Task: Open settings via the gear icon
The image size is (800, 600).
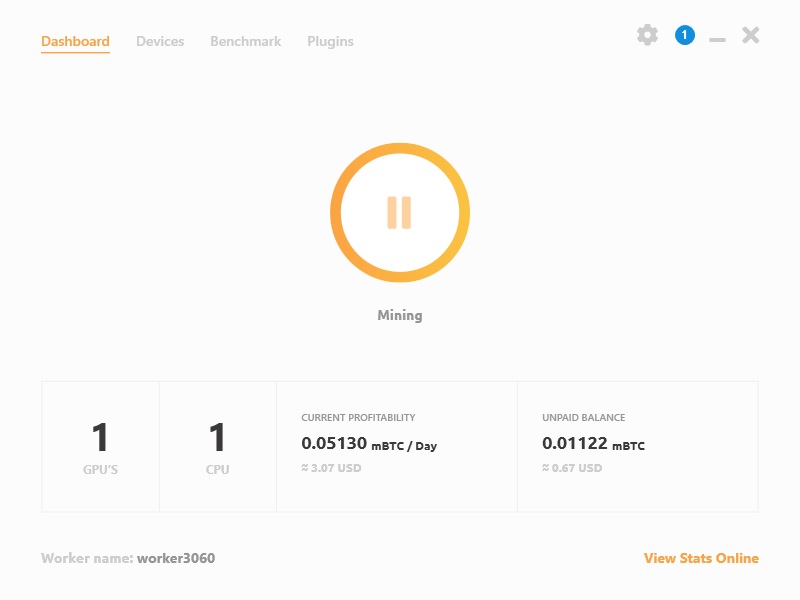Action: (x=647, y=35)
